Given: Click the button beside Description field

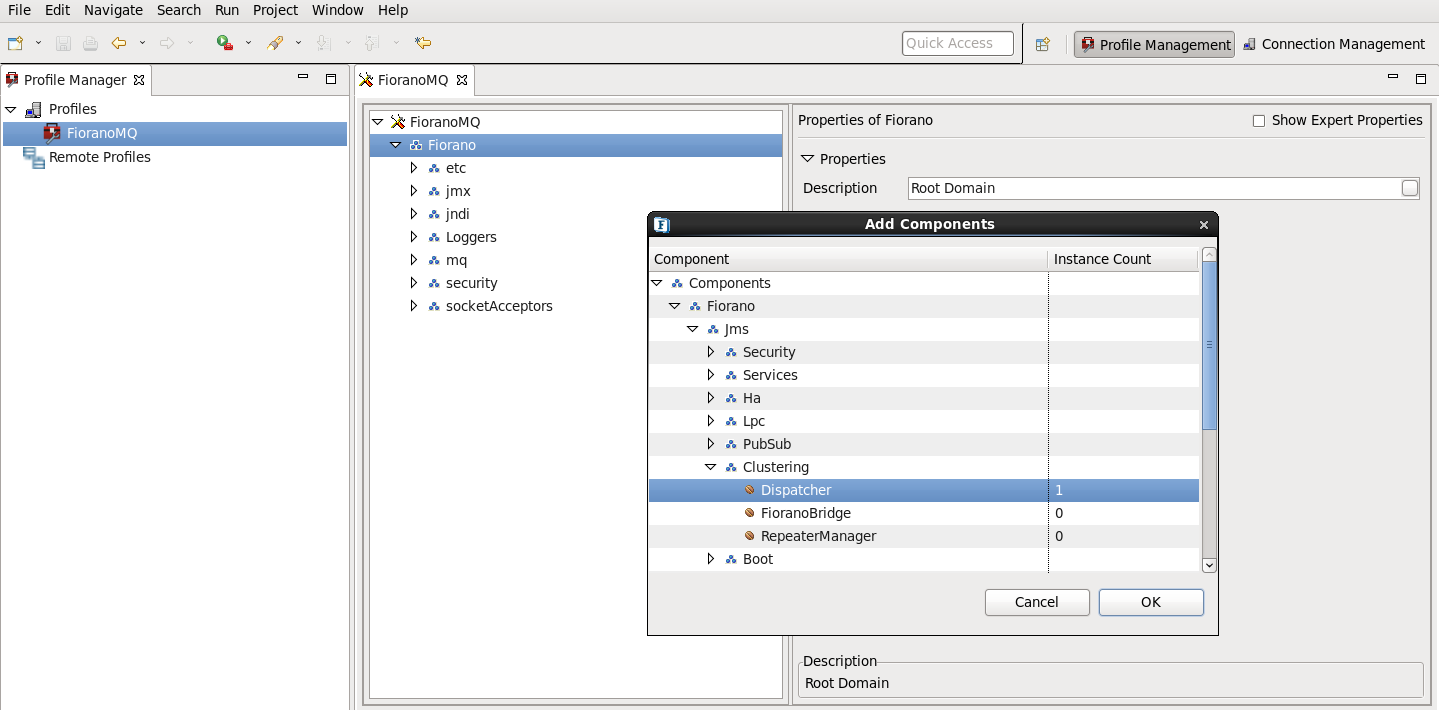Looking at the screenshot, I should point(1410,188).
